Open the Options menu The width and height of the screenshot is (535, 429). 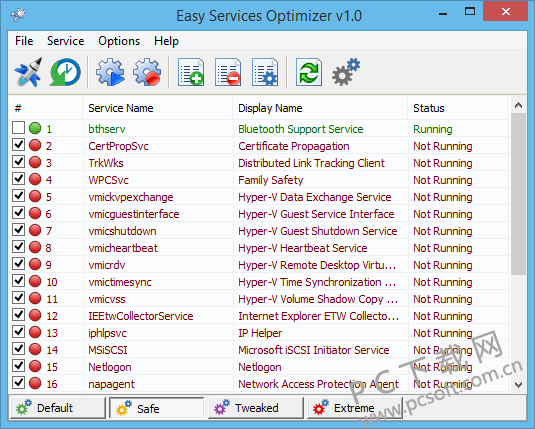pos(119,41)
